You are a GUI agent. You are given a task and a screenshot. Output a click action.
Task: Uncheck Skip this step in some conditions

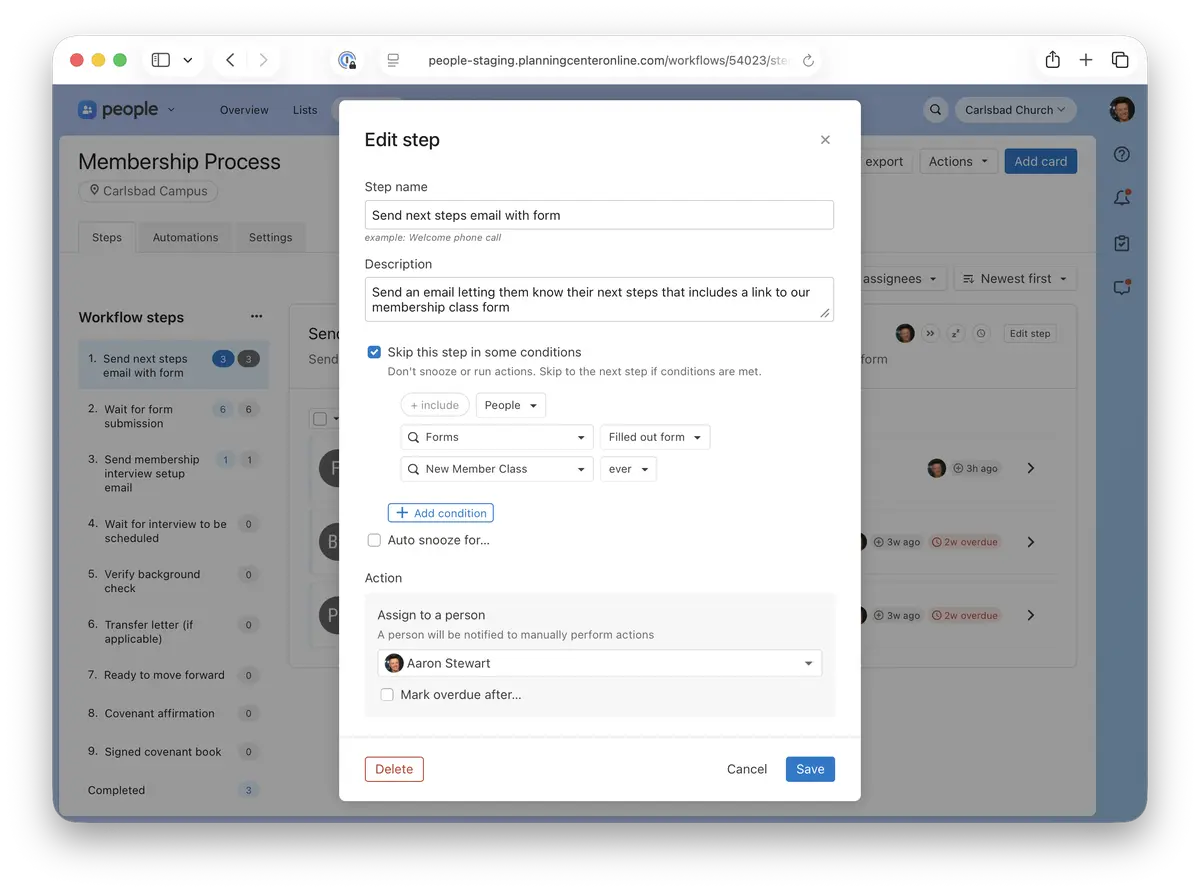[x=374, y=352]
